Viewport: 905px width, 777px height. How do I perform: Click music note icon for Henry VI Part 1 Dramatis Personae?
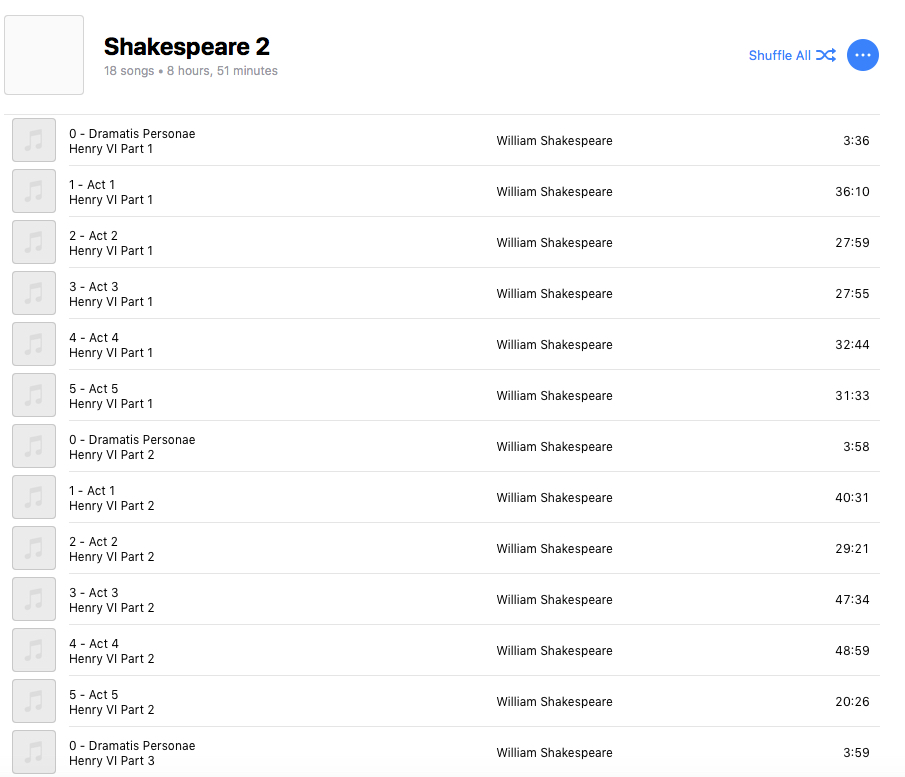click(34, 140)
